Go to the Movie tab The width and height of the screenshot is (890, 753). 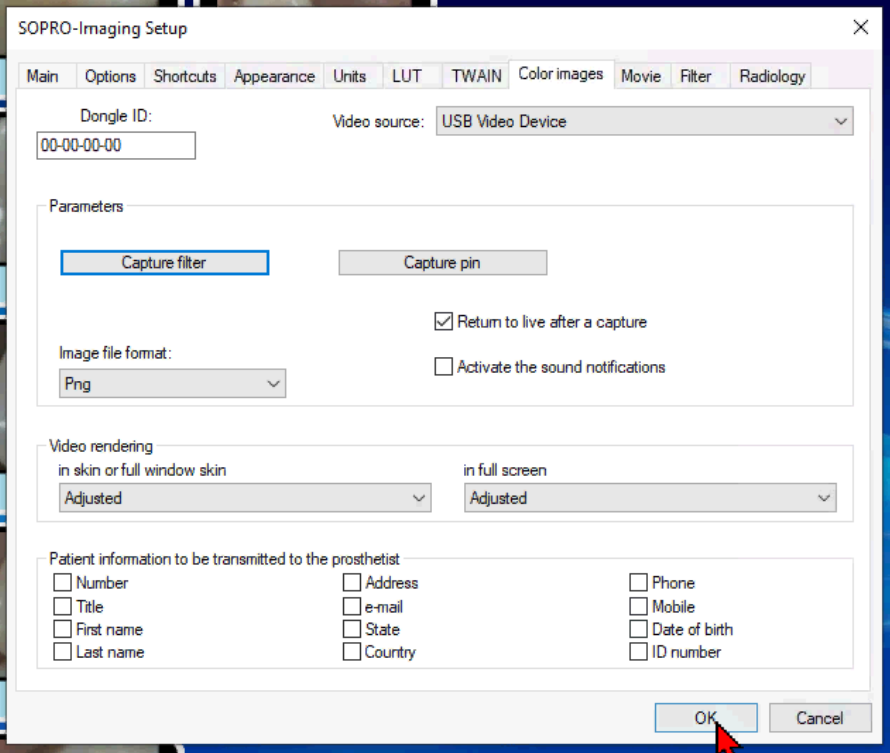pyautogui.click(x=641, y=76)
